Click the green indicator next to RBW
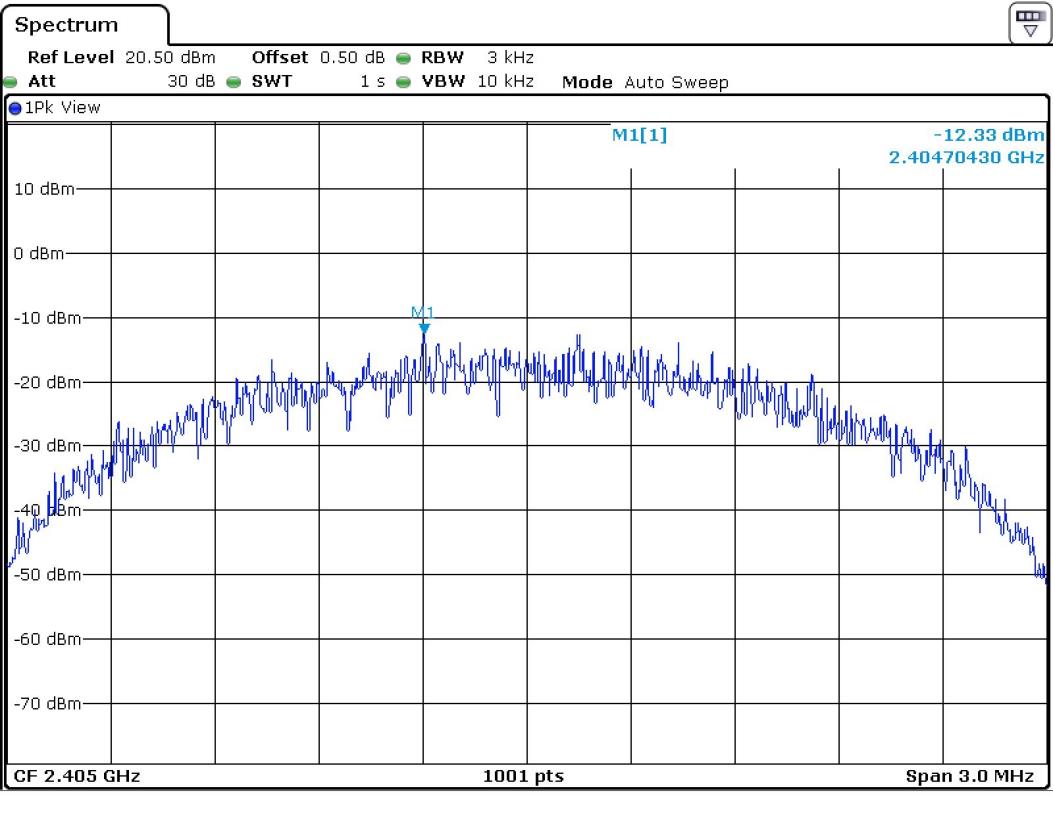Screen dimensions: 1053x820 click(403, 58)
